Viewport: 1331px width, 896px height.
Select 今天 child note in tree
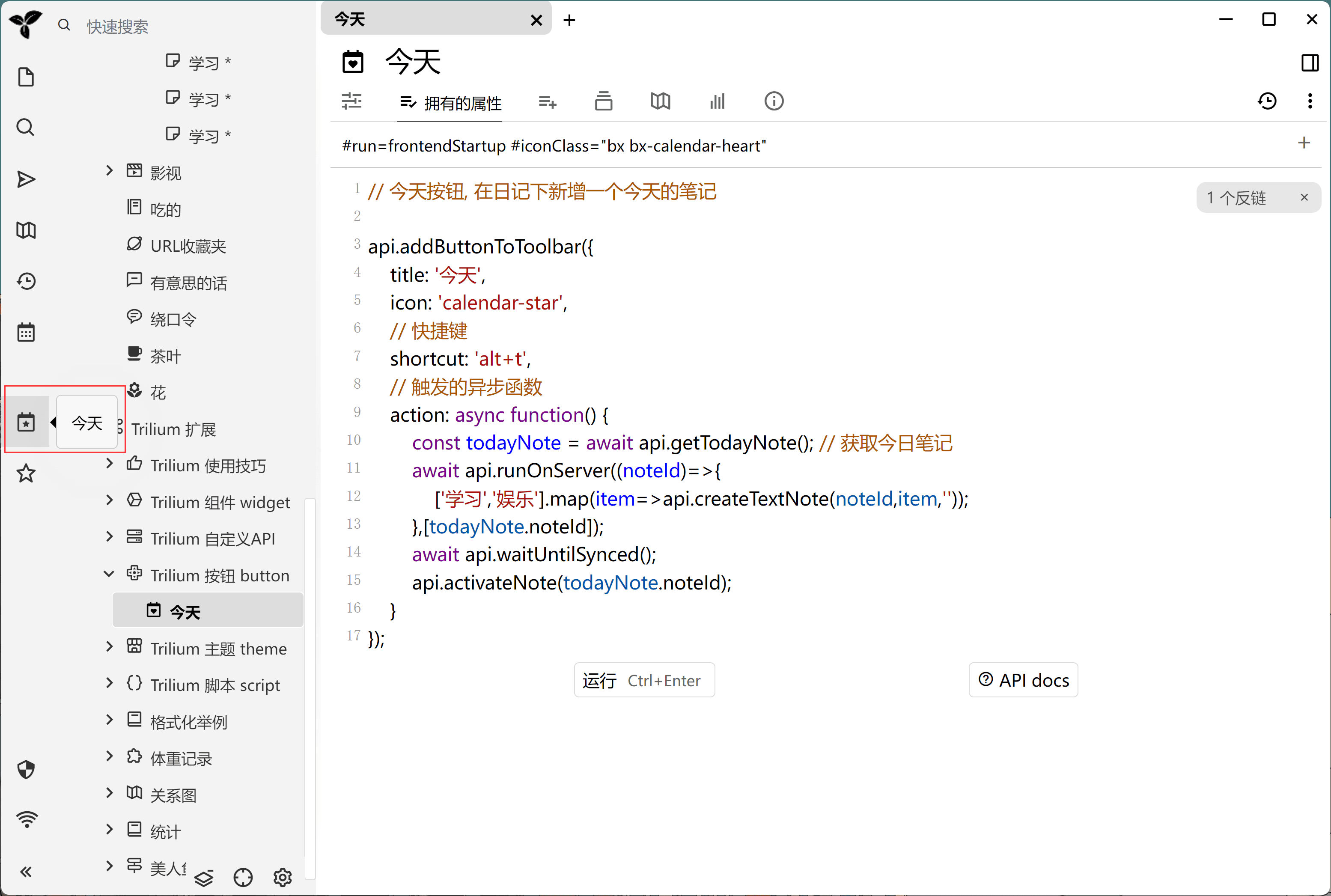(x=208, y=610)
